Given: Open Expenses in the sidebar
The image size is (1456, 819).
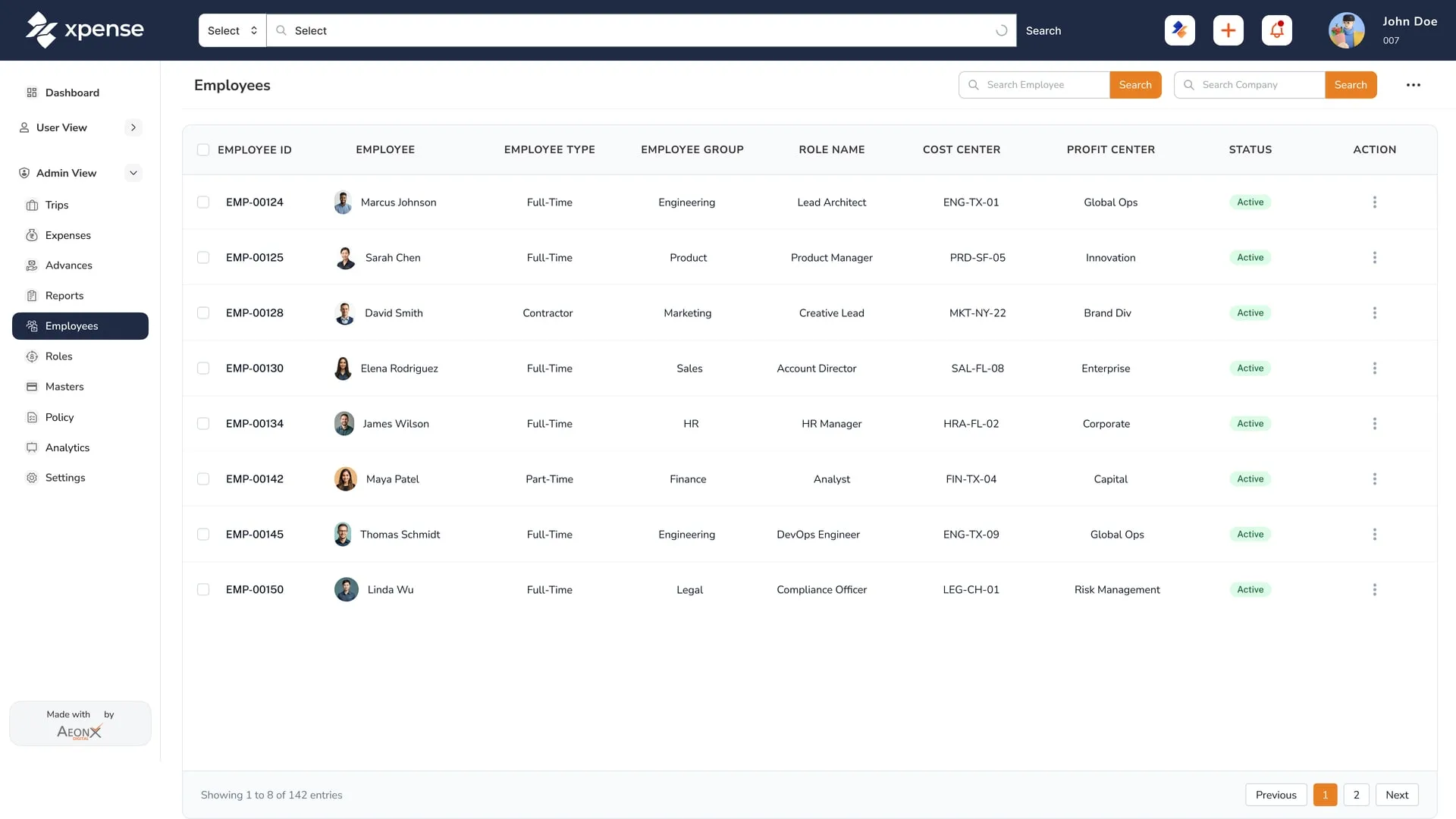Looking at the screenshot, I should (x=80, y=235).
